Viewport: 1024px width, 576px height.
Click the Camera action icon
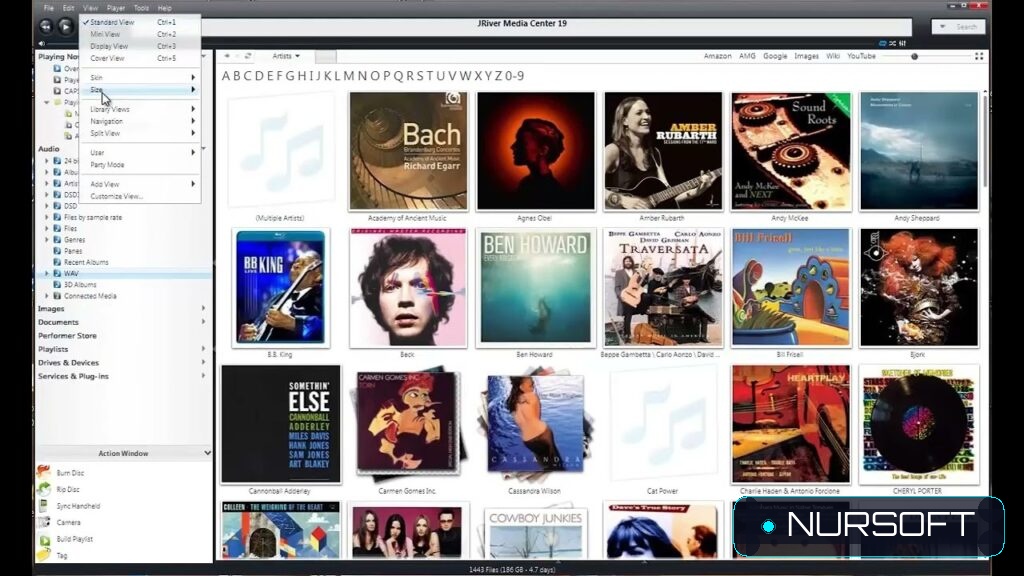coord(44,522)
